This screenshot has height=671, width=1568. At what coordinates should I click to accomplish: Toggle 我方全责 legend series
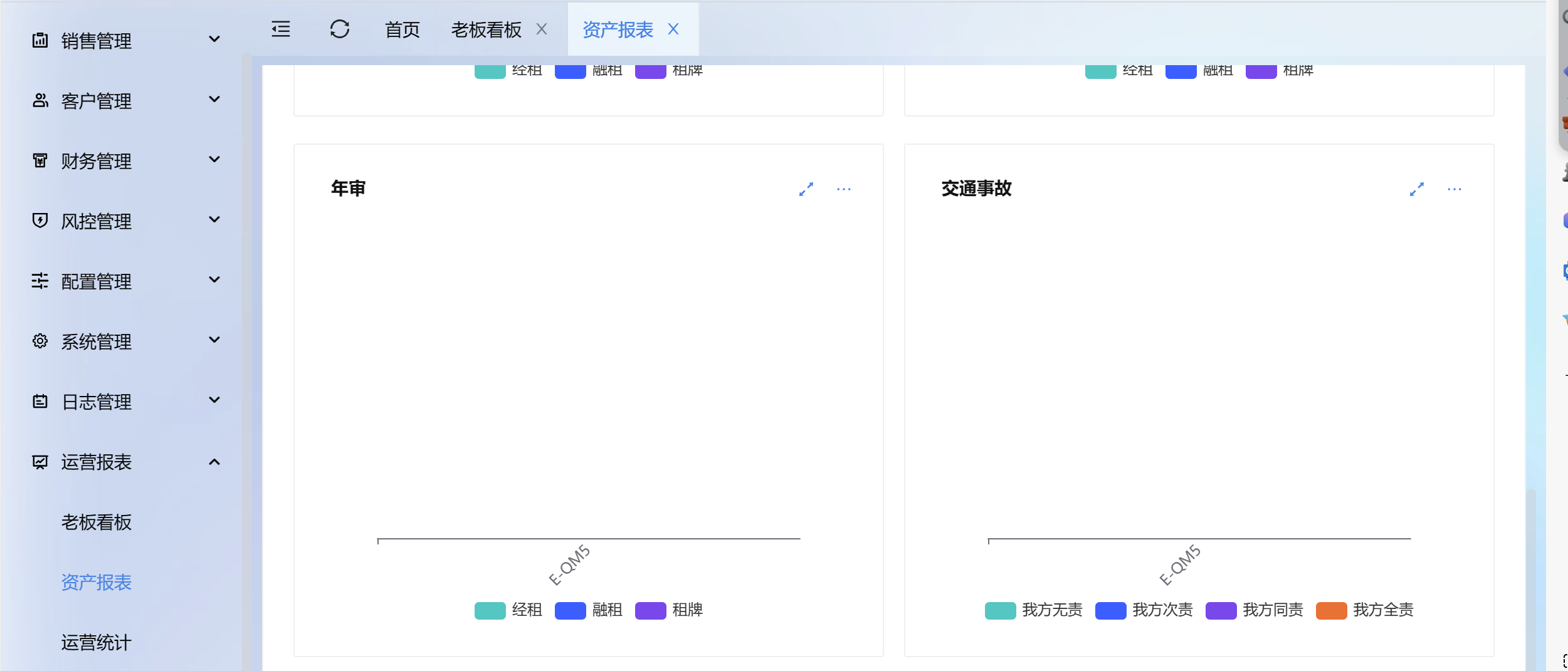(x=1364, y=610)
